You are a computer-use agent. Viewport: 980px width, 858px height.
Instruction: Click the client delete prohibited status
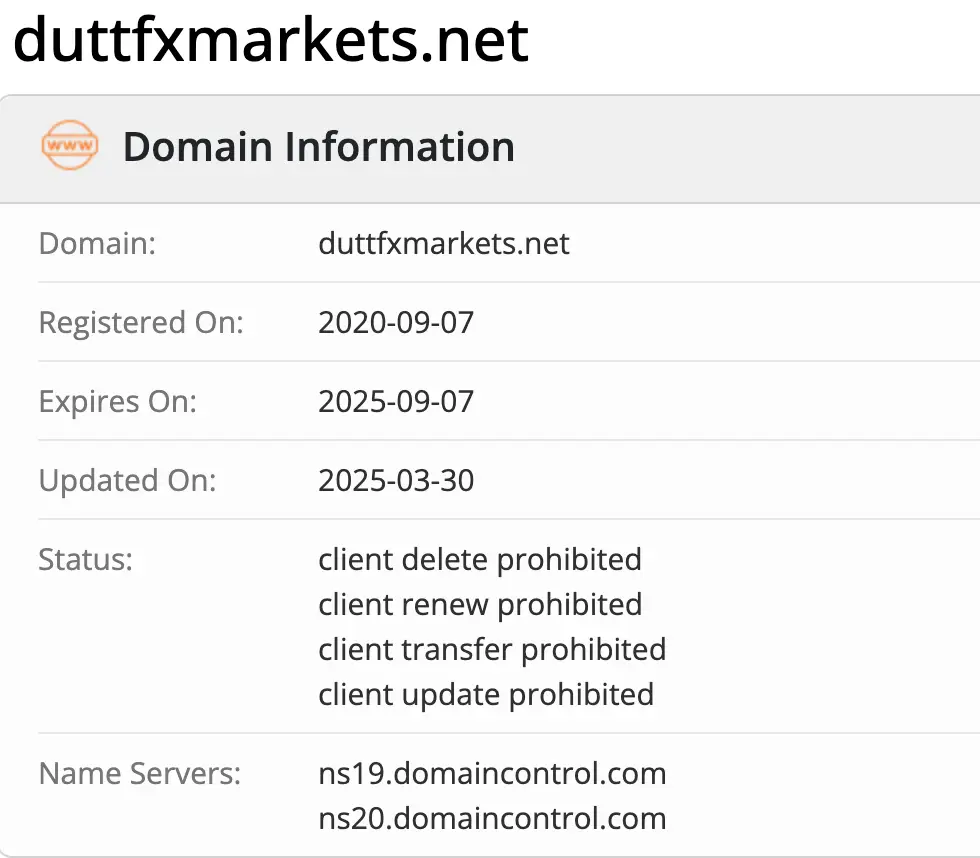[480, 559]
